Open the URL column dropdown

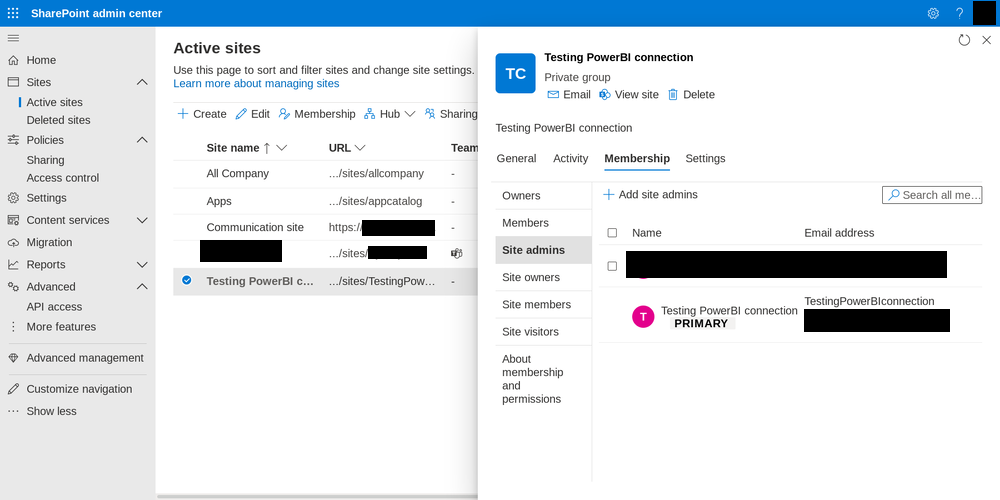(360, 148)
